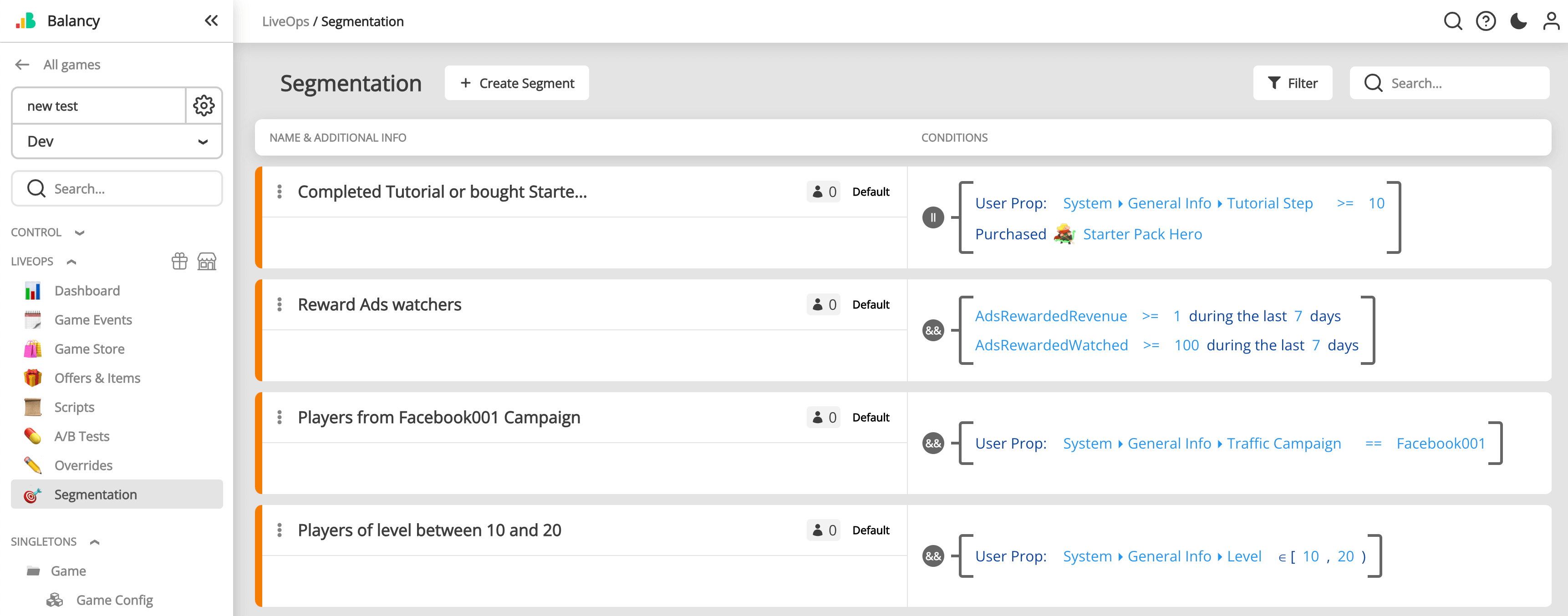The width and height of the screenshot is (1568, 616).
Task: Open options menu for Reward Ads watchers
Action: (x=280, y=305)
